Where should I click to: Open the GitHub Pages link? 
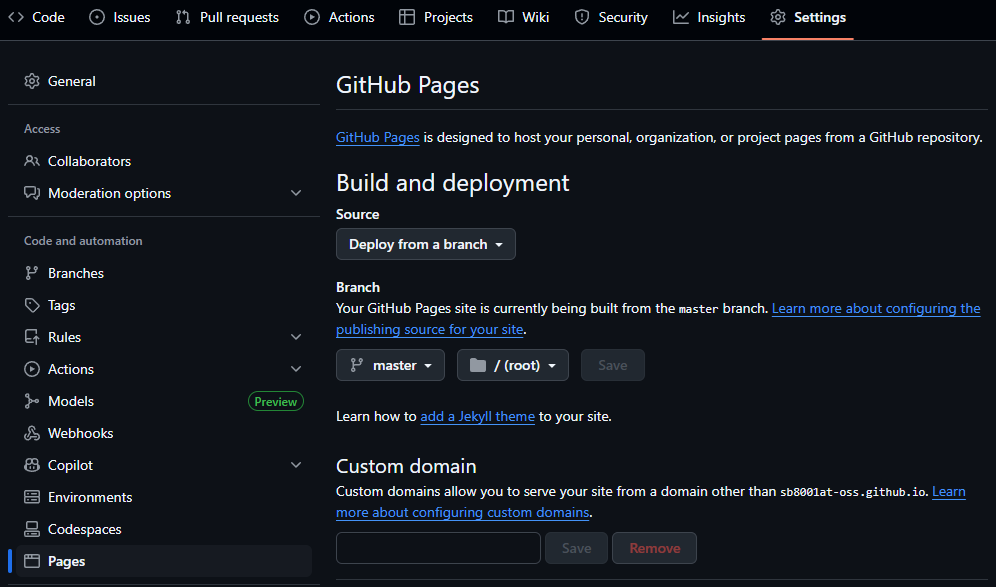tap(377, 137)
